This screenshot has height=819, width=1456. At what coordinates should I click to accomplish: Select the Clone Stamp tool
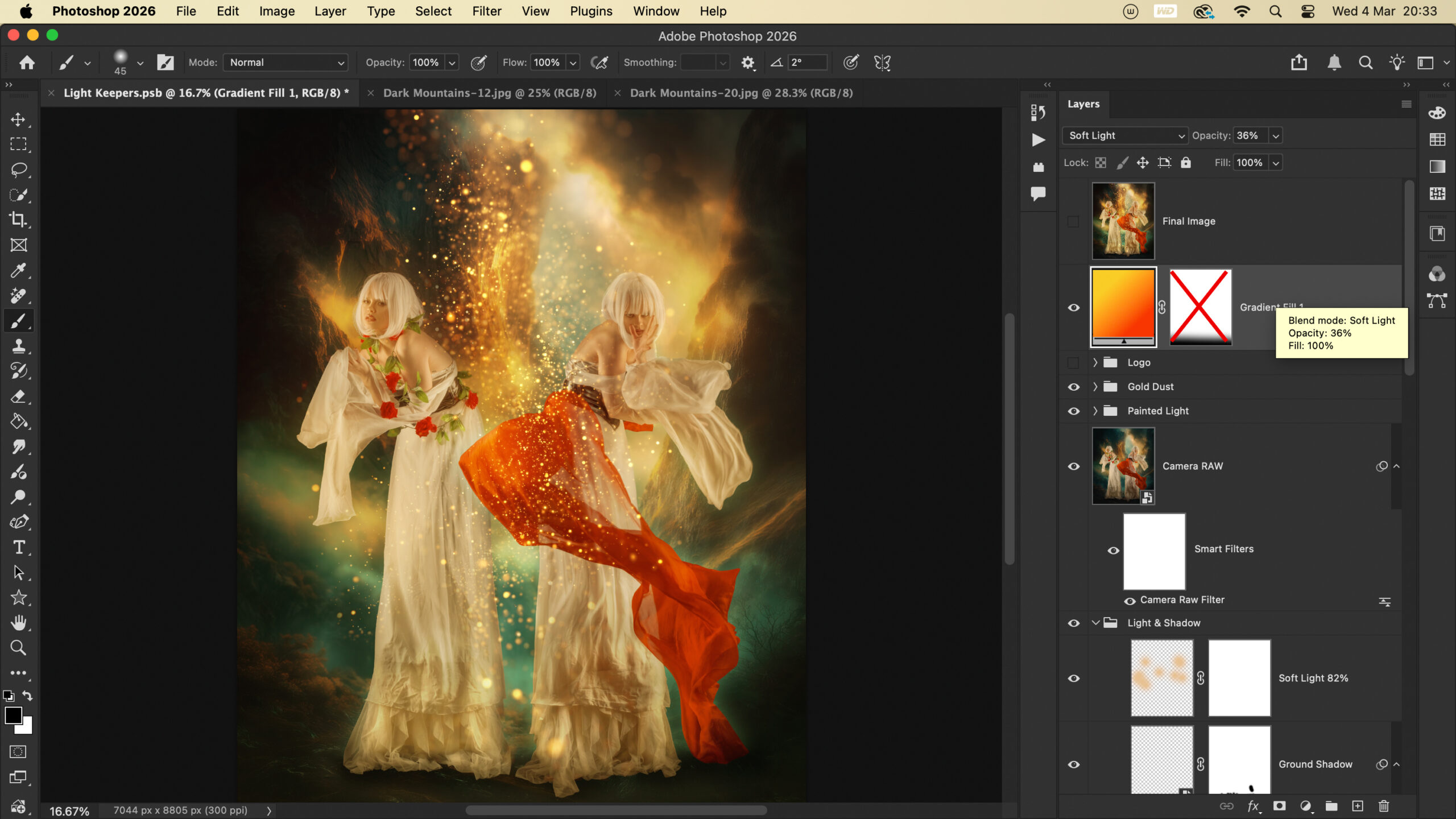tap(18, 346)
